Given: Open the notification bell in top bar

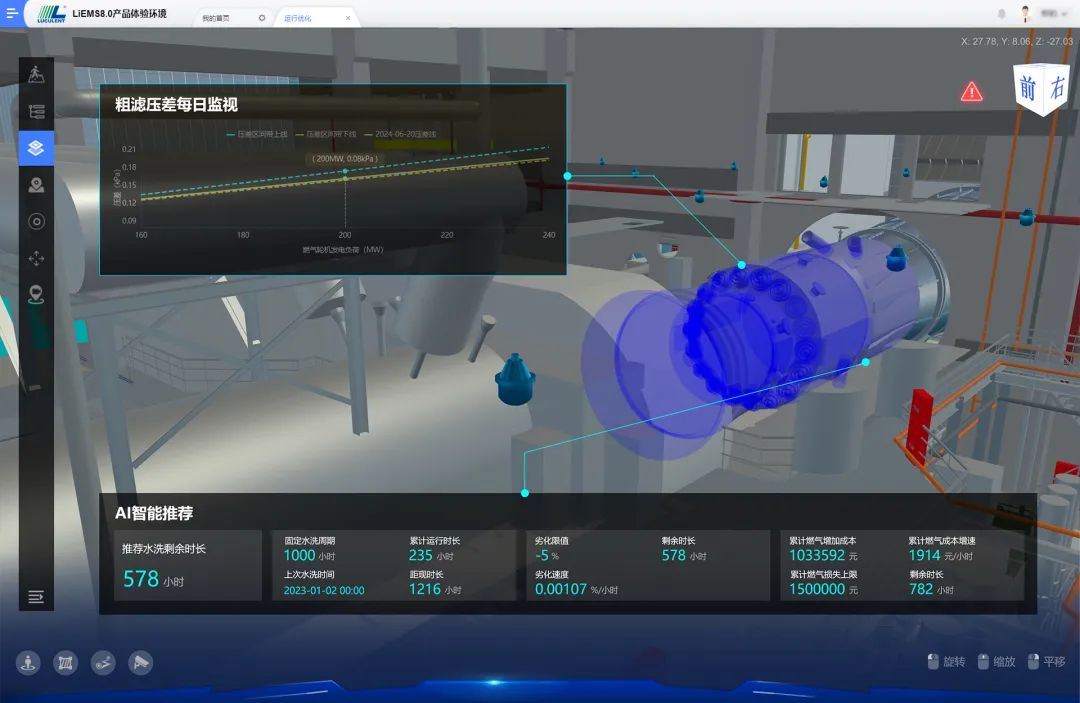Looking at the screenshot, I should (1002, 14).
